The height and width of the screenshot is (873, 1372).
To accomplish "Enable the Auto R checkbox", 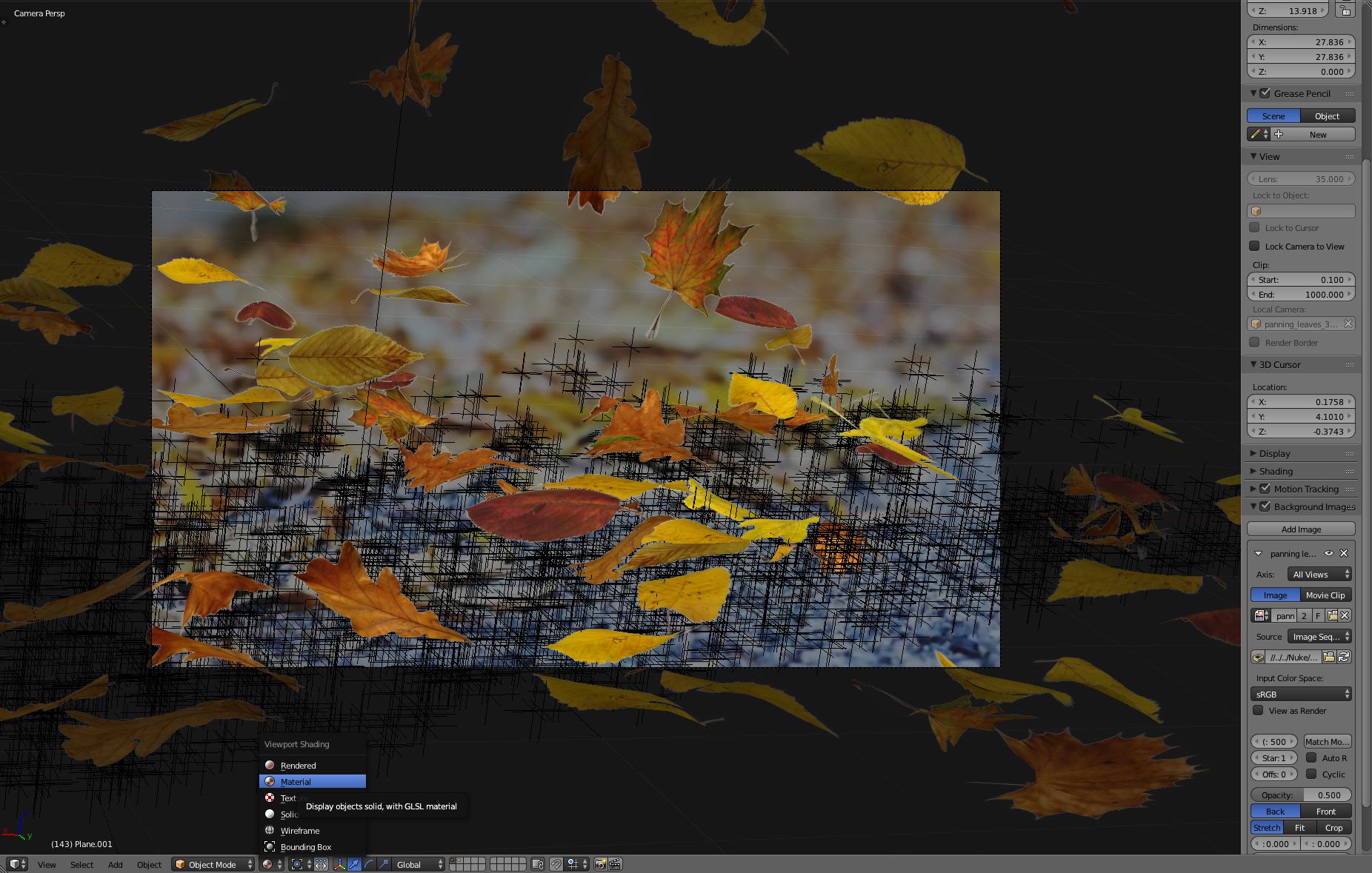I will pyautogui.click(x=1311, y=757).
